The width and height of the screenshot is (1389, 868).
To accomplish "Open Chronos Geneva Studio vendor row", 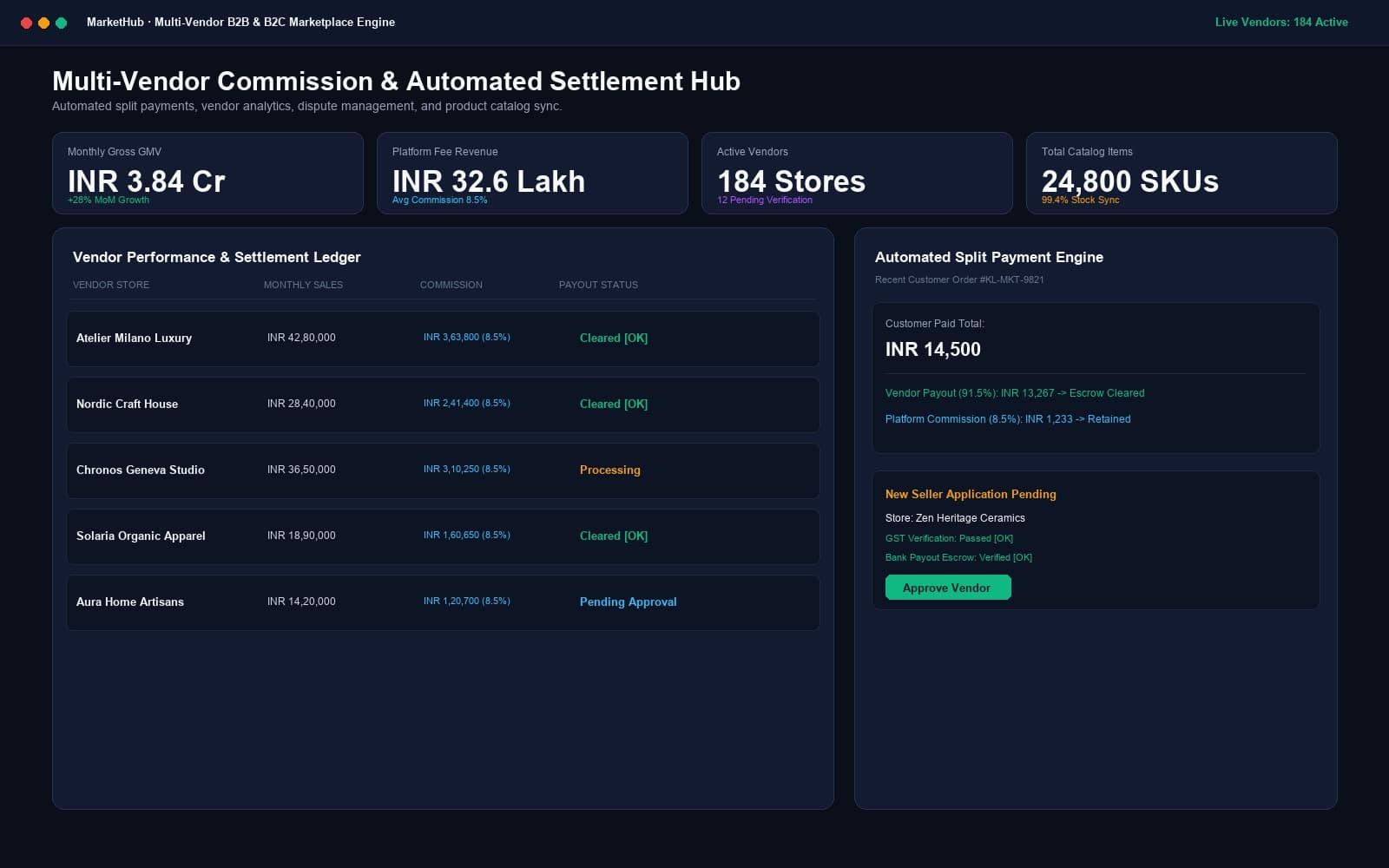I will click(x=443, y=470).
